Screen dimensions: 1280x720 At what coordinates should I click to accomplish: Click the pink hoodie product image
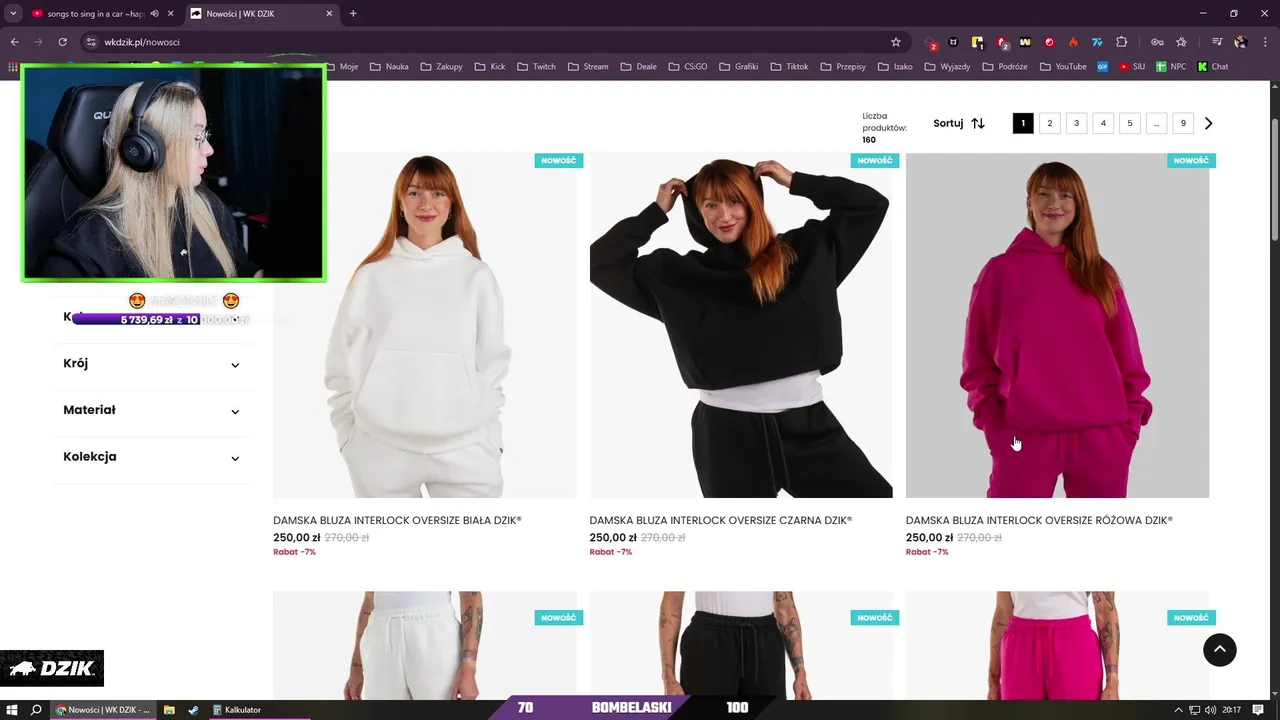1057,325
